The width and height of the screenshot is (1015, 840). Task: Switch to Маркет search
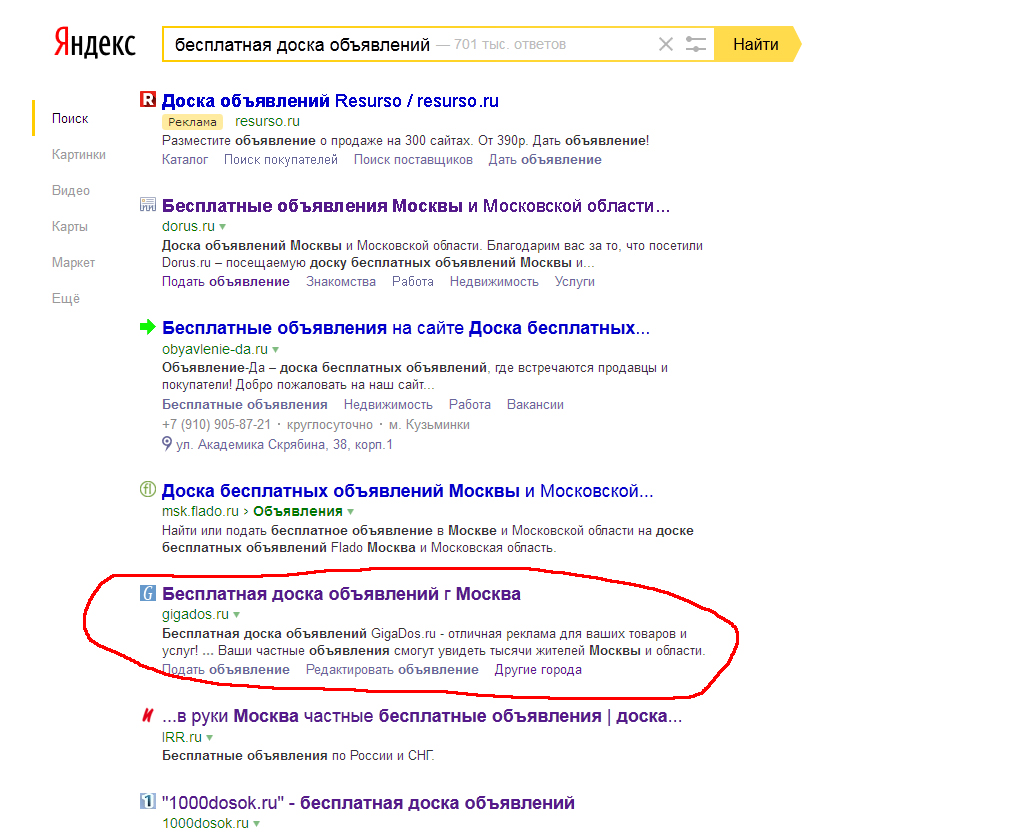point(74,263)
